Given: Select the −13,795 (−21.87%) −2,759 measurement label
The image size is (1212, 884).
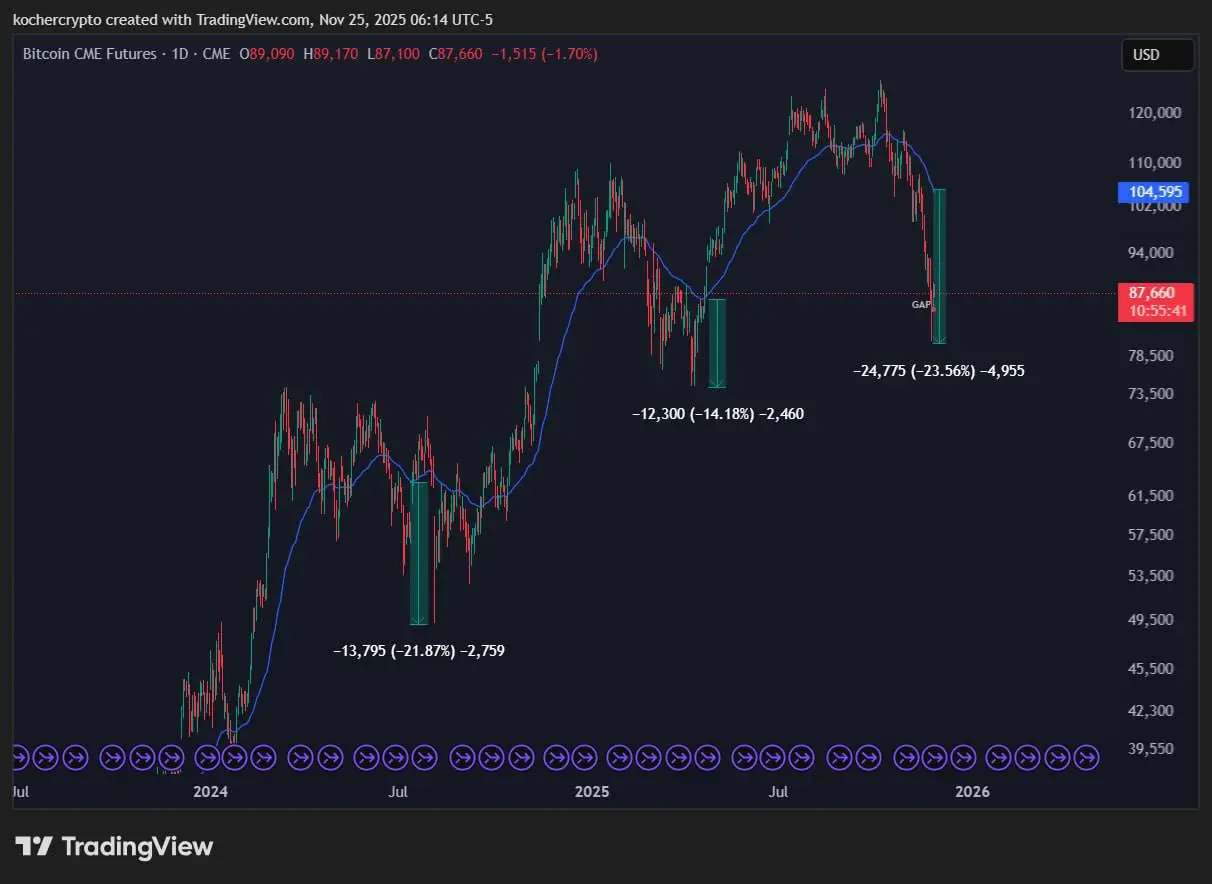Looking at the screenshot, I should pos(418,651).
